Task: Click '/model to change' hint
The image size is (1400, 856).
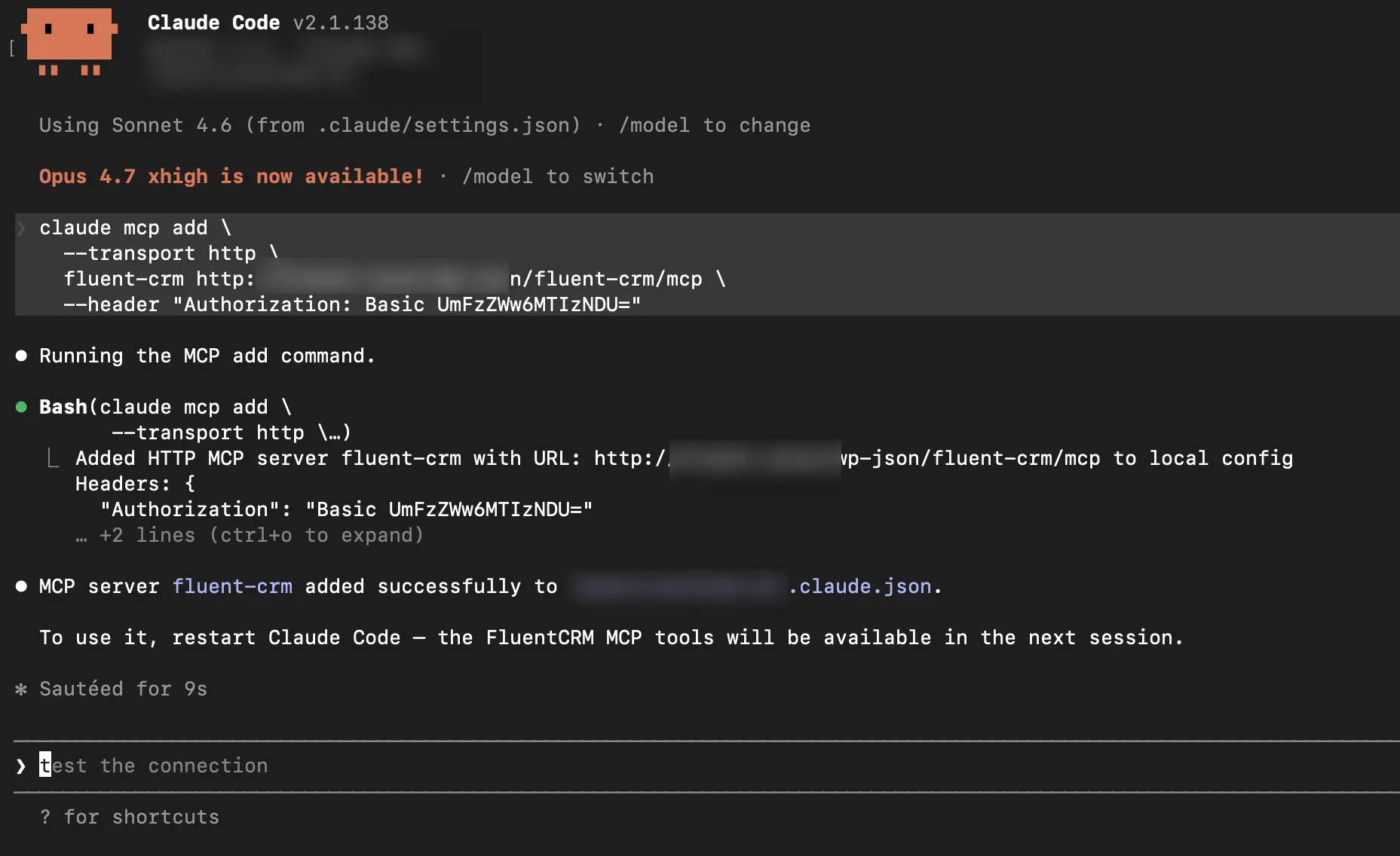Action: pyautogui.click(x=715, y=125)
